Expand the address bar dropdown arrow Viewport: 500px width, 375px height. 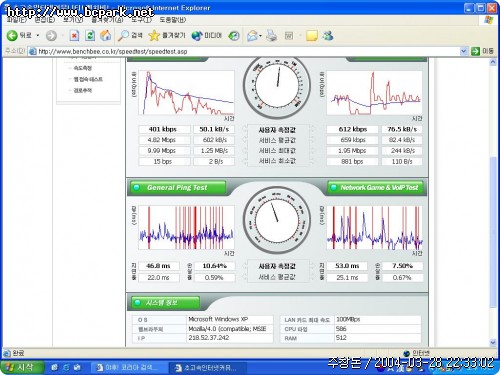(463, 51)
